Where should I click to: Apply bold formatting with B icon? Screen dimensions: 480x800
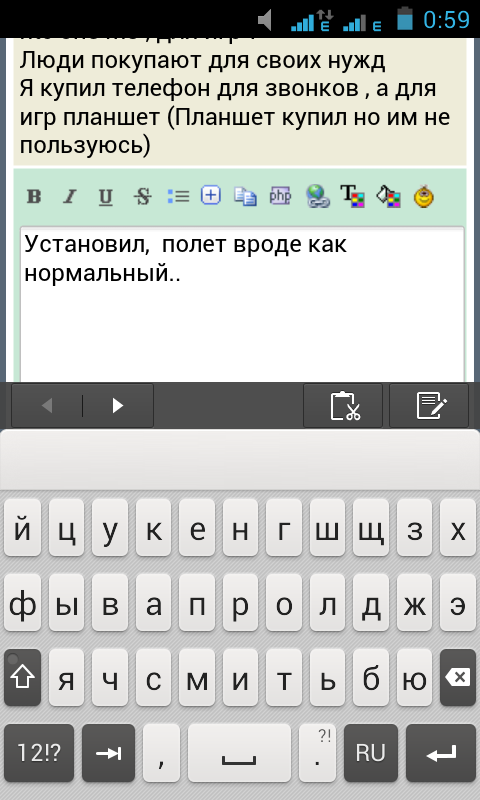(x=34, y=196)
